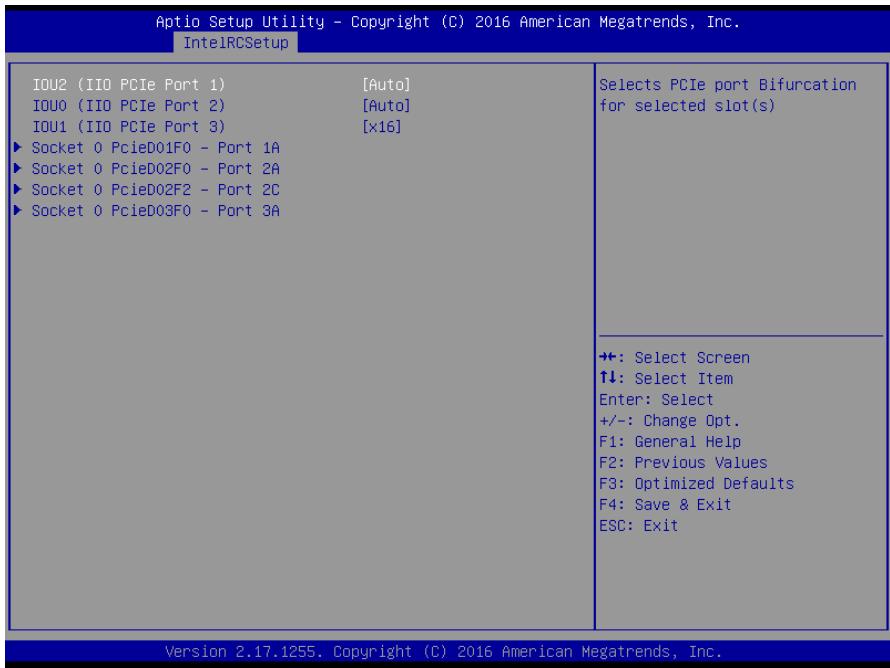Select the IntelRCSetup tab
Screen dimensions: 890x668
pyautogui.click(x=236, y=43)
